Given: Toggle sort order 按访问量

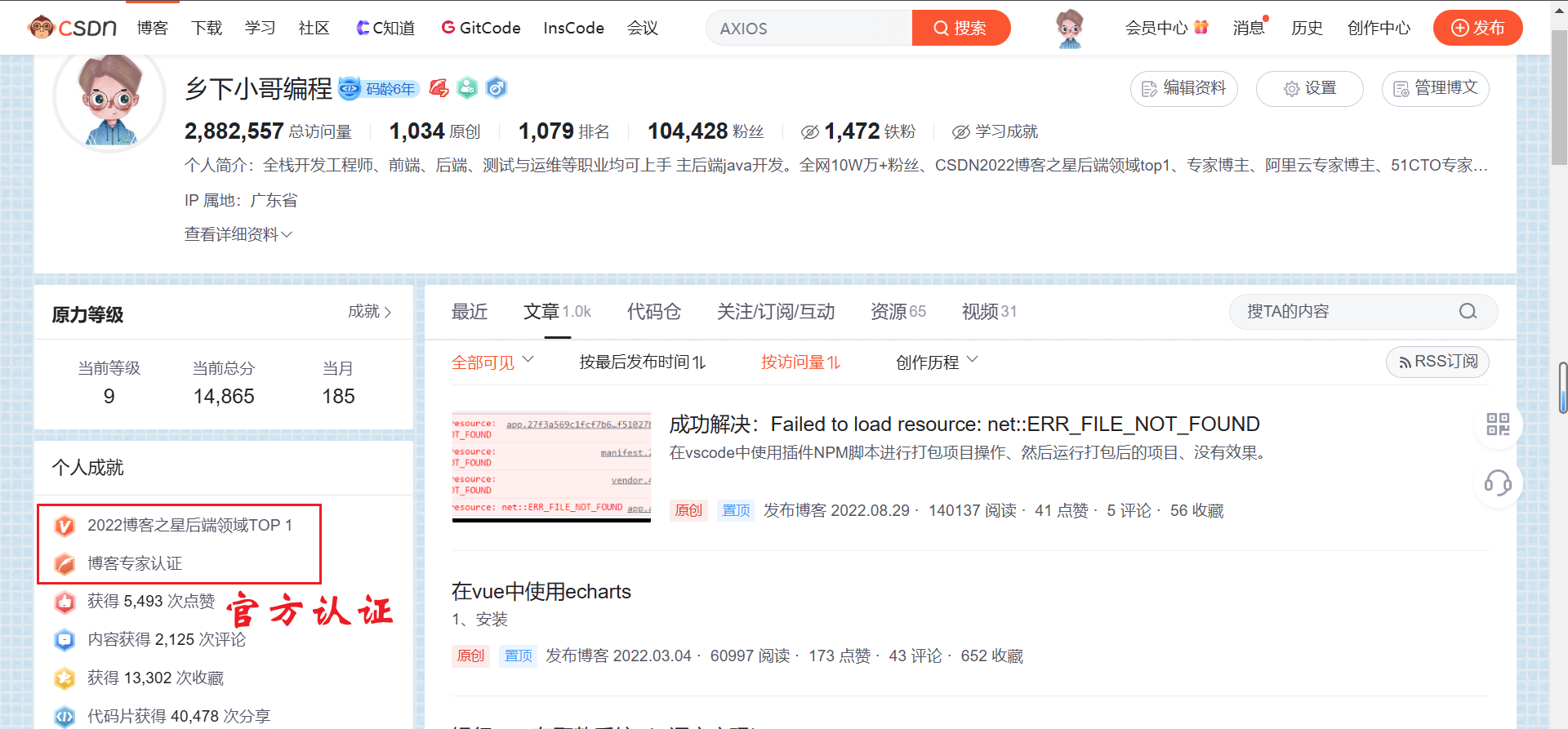Looking at the screenshot, I should (800, 362).
